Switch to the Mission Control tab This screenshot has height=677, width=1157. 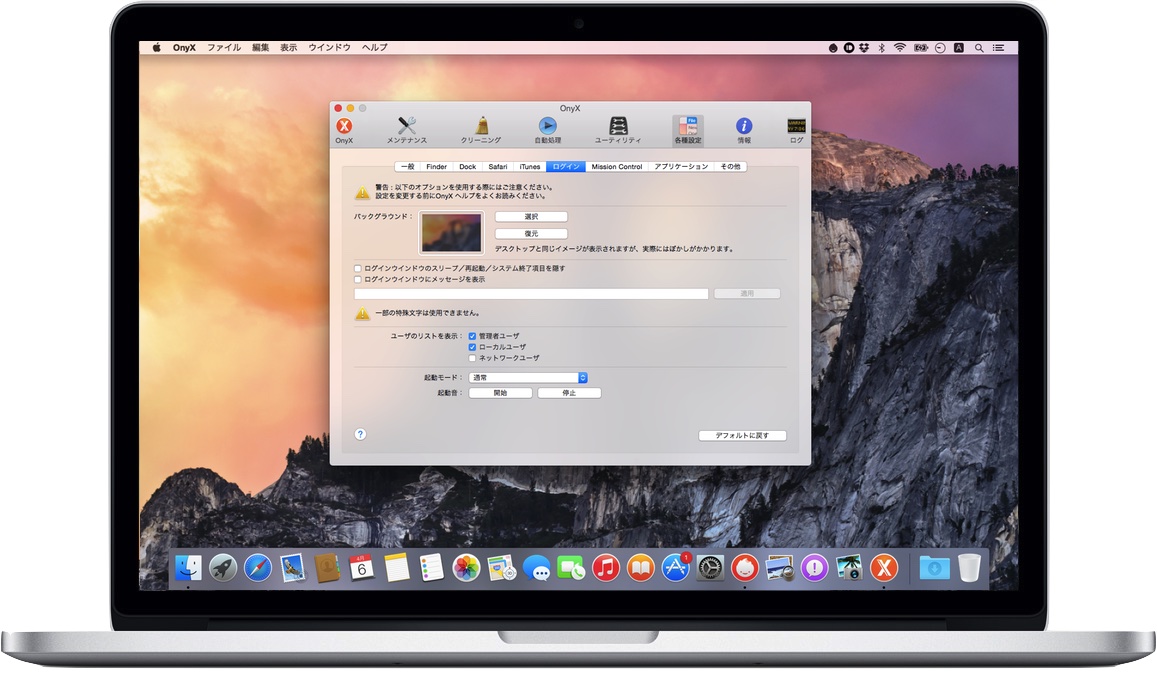tap(617, 167)
